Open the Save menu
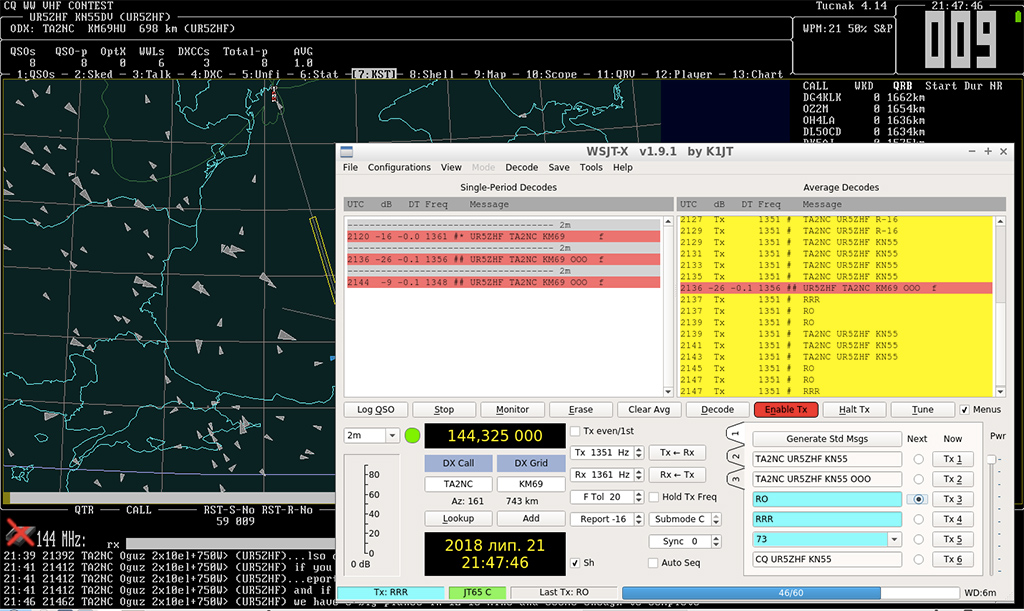The image size is (1024, 611). 558,167
